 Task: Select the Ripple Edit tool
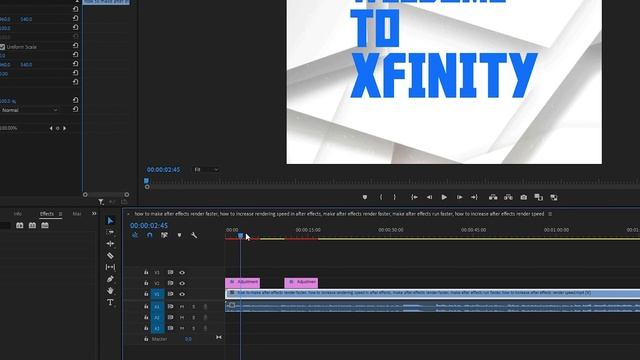[110, 244]
